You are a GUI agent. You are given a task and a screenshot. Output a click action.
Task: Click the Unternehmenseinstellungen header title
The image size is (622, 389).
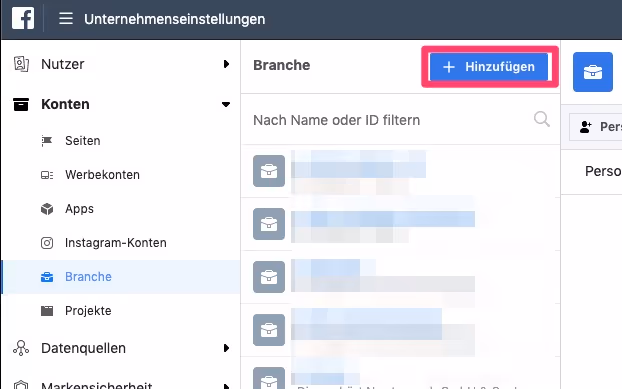[x=175, y=19]
